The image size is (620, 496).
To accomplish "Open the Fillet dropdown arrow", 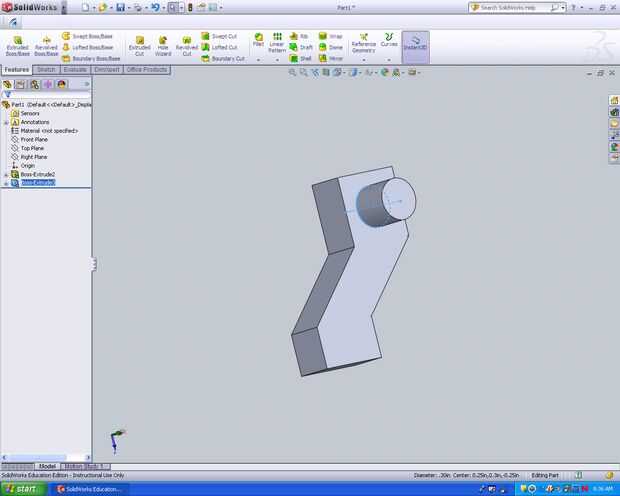I will (259, 60).
